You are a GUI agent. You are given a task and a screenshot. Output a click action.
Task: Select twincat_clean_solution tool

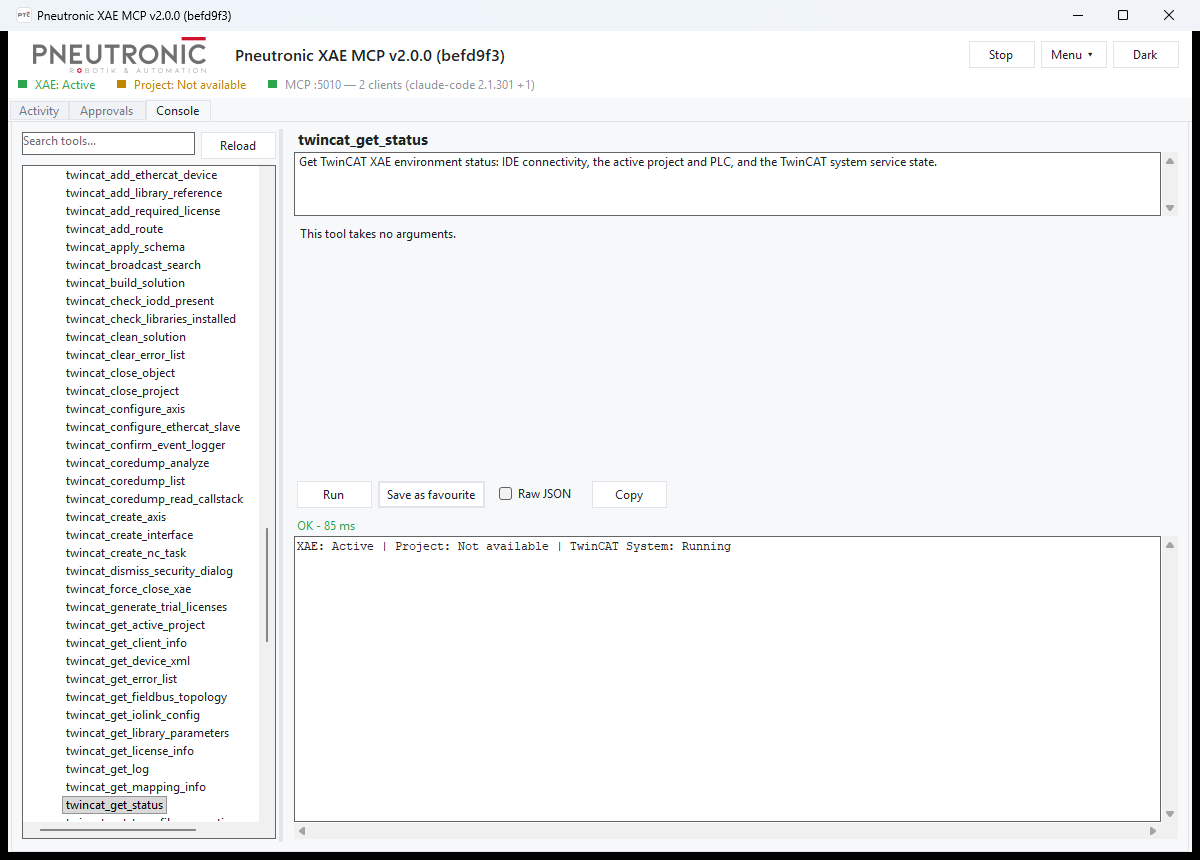click(126, 337)
